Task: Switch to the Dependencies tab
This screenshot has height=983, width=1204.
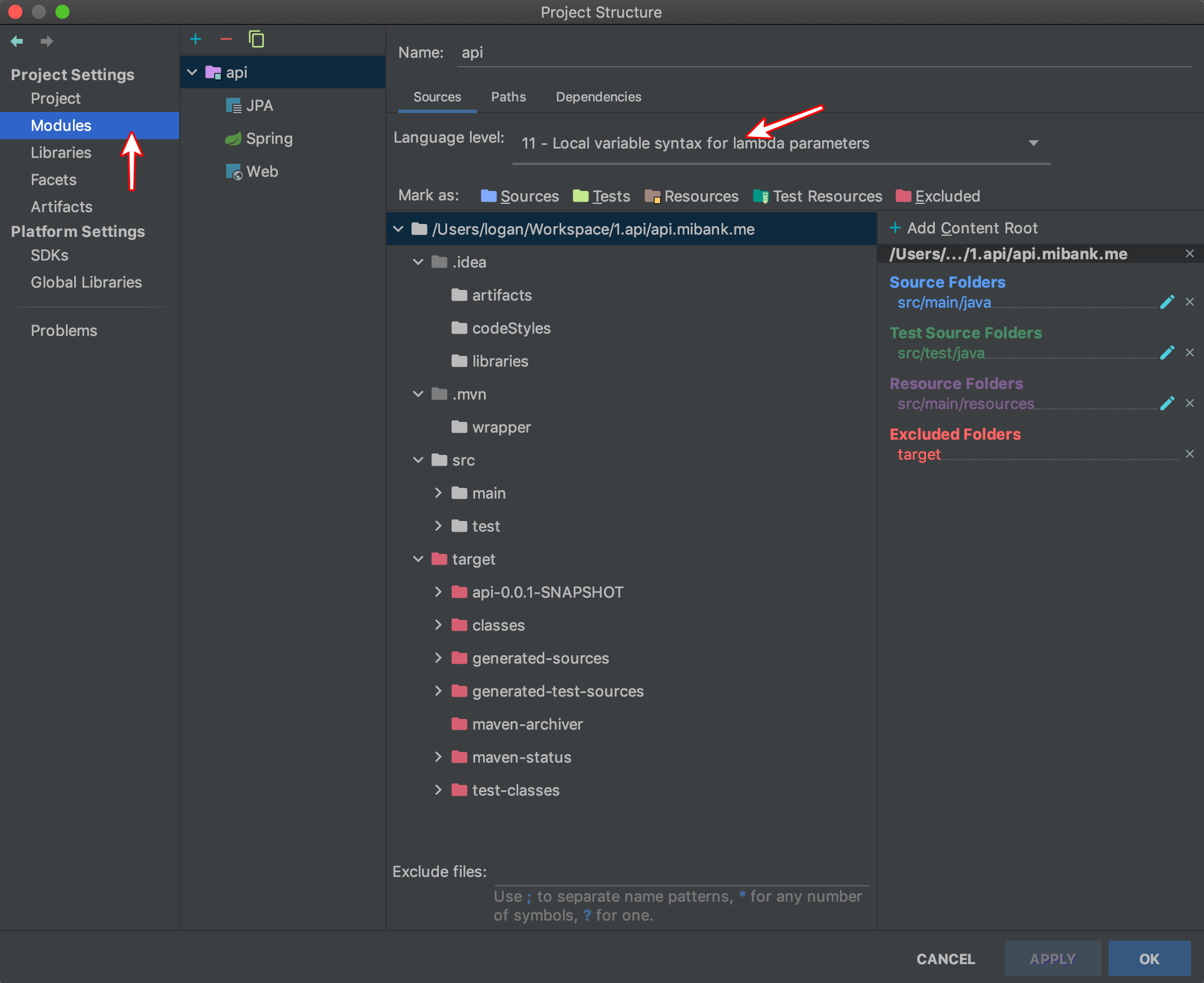Action: (598, 97)
